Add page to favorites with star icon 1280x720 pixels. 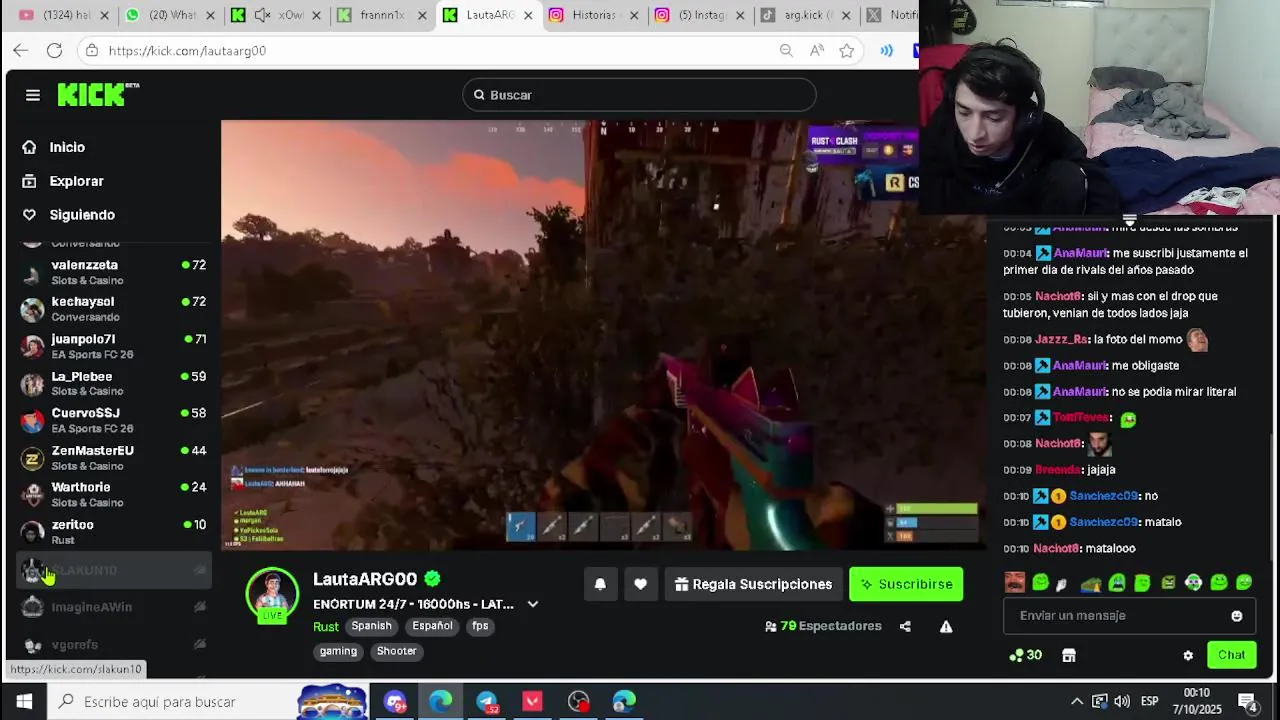coord(847,50)
